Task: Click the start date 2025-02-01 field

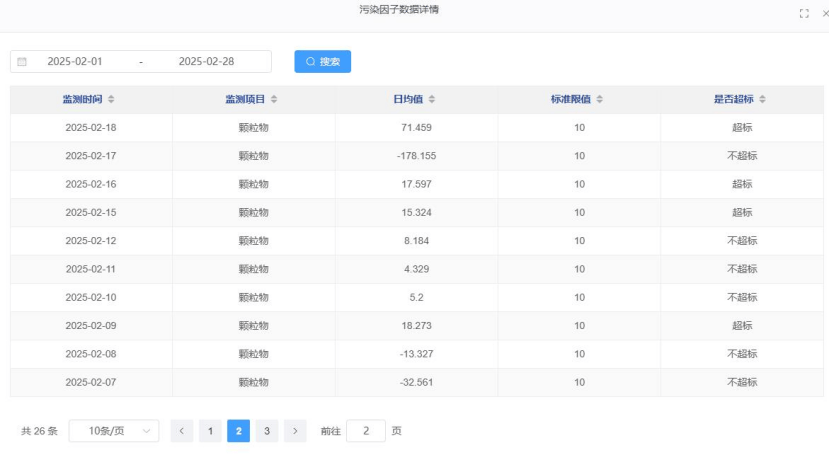Action: click(x=75, y=62)
